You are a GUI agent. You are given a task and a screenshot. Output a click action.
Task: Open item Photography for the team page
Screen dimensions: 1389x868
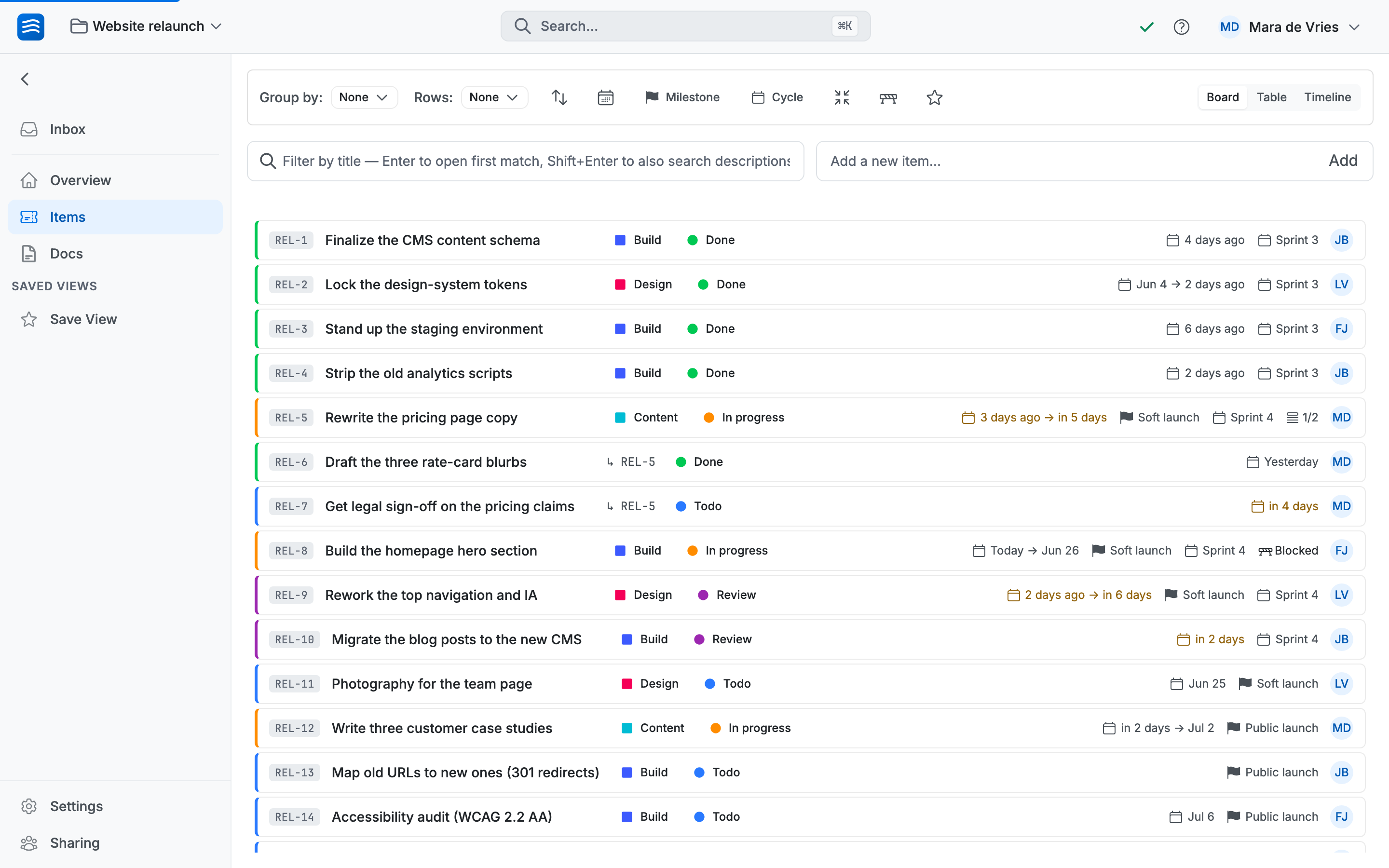click(432, 684)
